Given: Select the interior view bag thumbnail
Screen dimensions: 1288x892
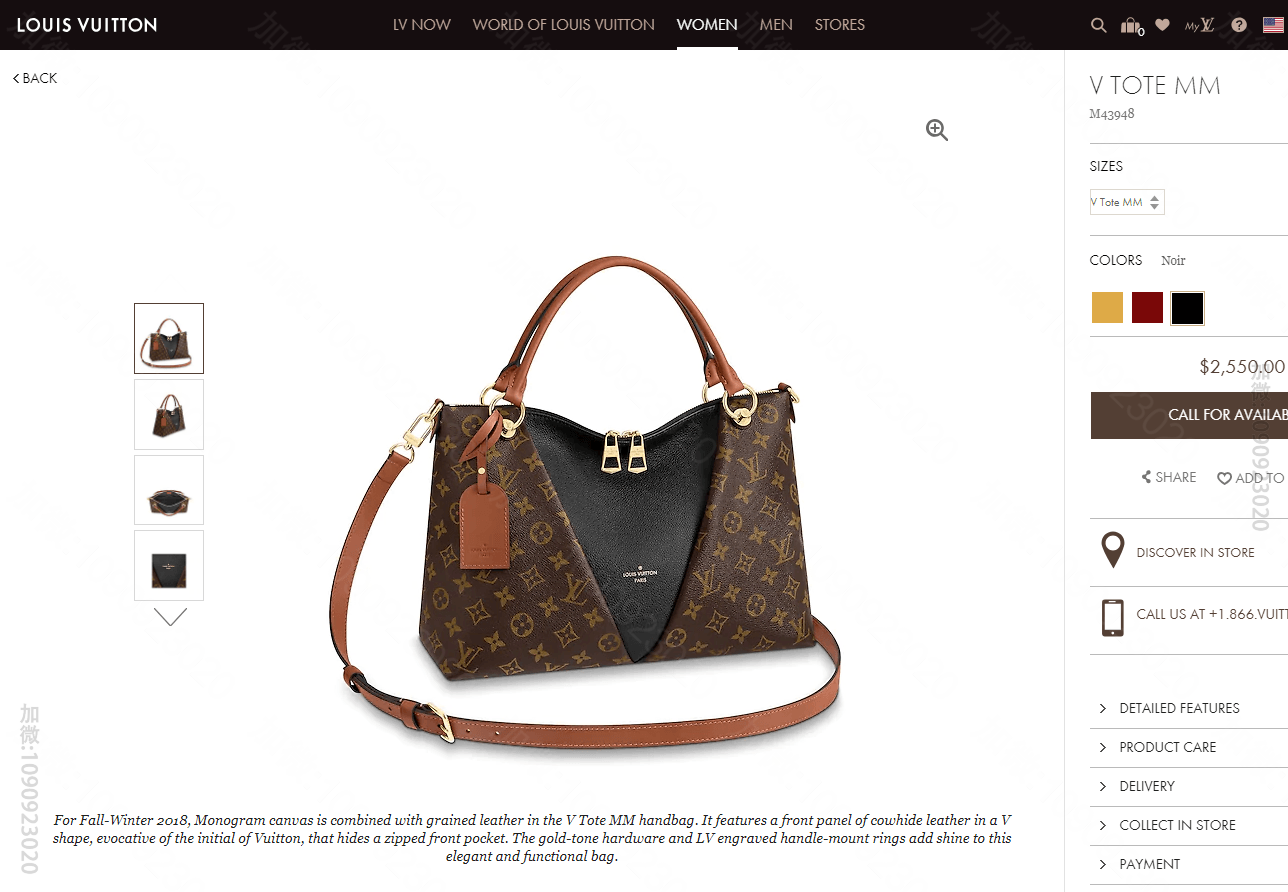Looking at the screenshot, I should pos(169,490).
